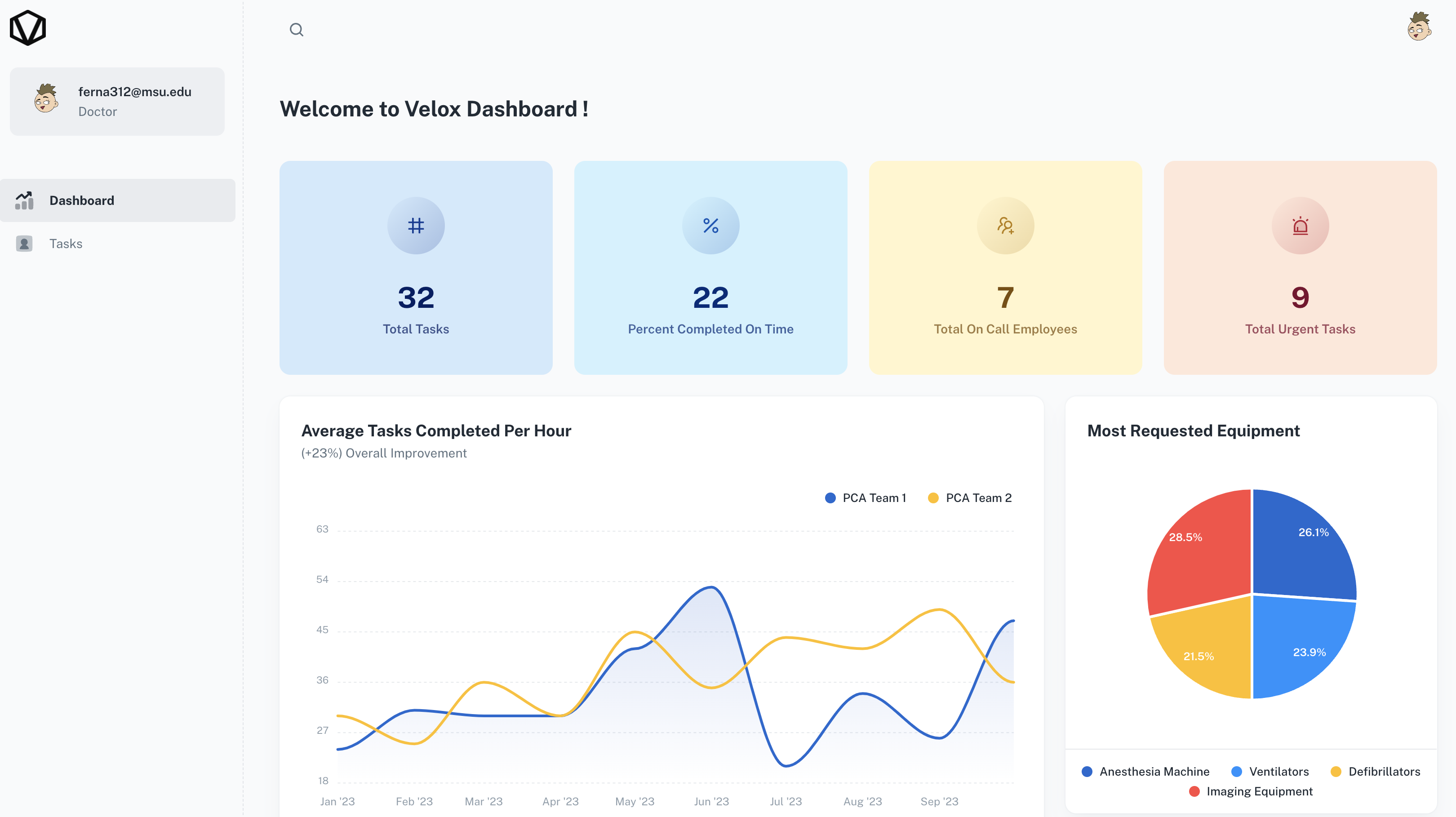Image resolution: width=1456 pixels, height=817 pixels.
Task: Click the Dashboard chart icon in sidebar
Action: point(24,200)
